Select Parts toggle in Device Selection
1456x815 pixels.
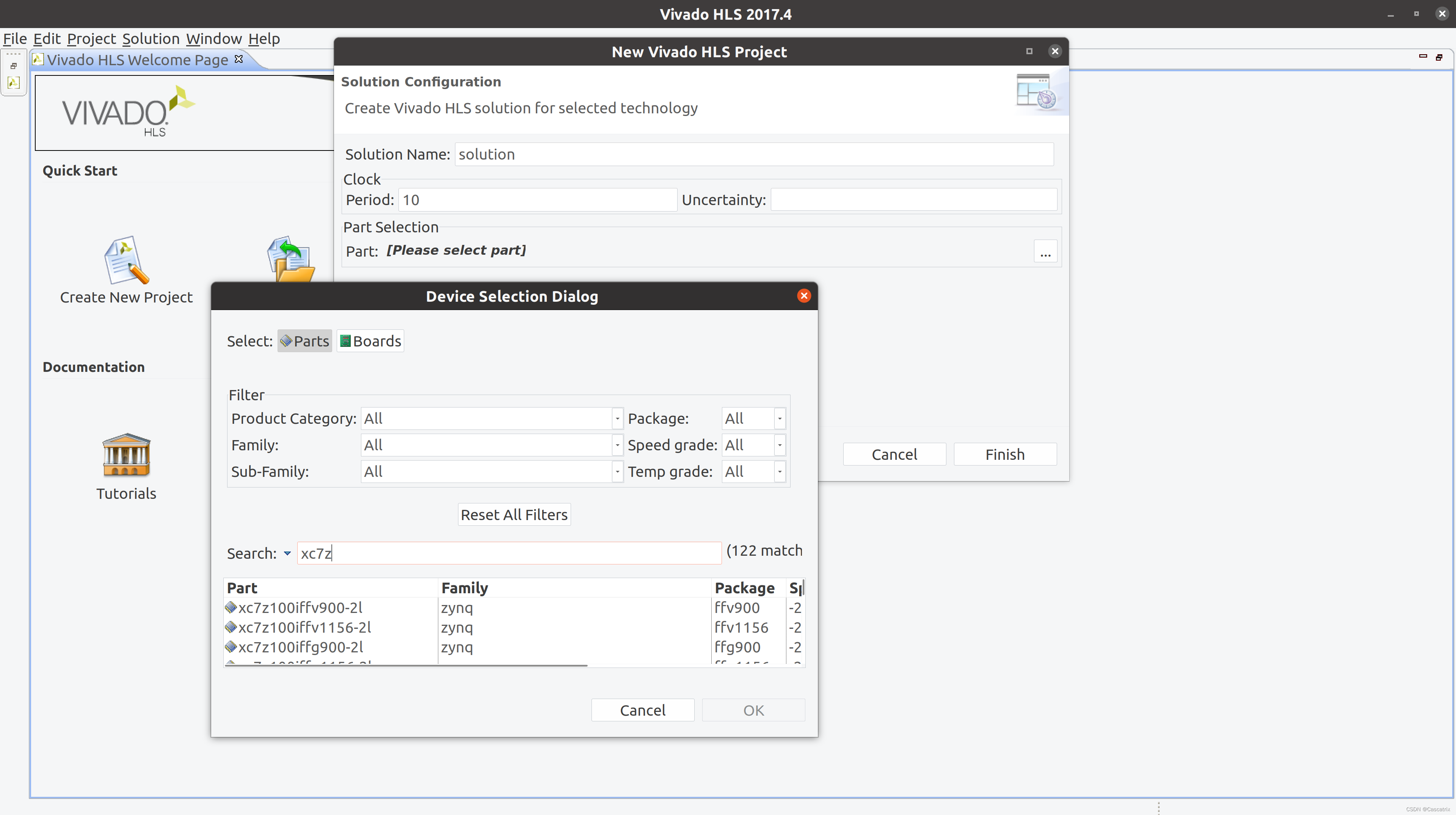click(304, 341)
